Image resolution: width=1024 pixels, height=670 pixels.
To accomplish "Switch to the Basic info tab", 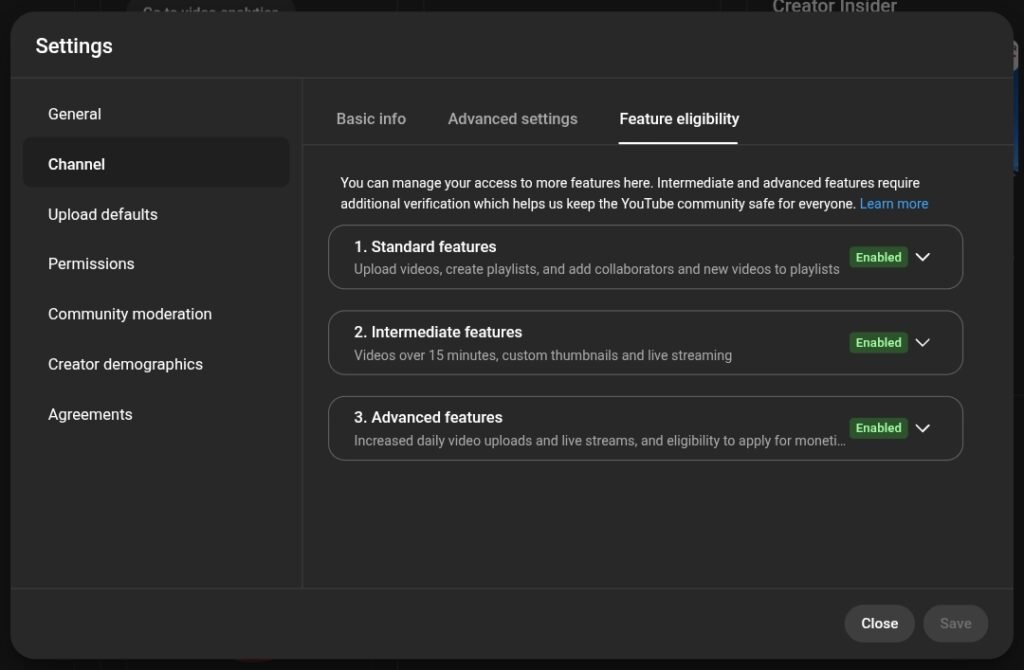I will coord(371,119).
